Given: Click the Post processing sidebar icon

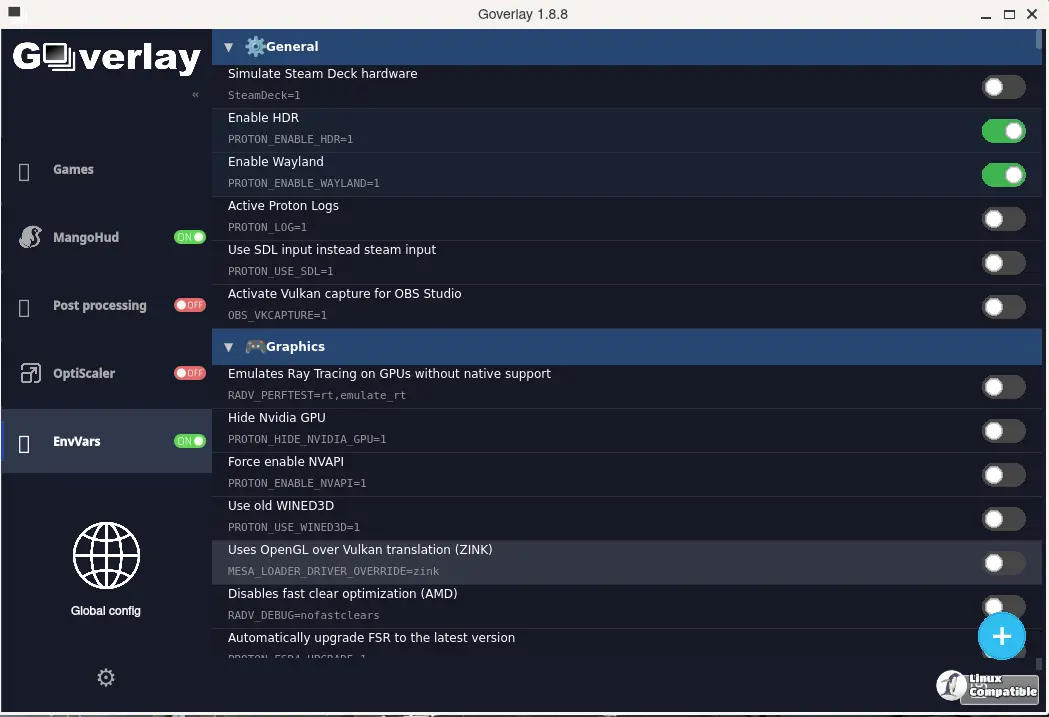Looking at the screenshot, I should tap(24, 308).
